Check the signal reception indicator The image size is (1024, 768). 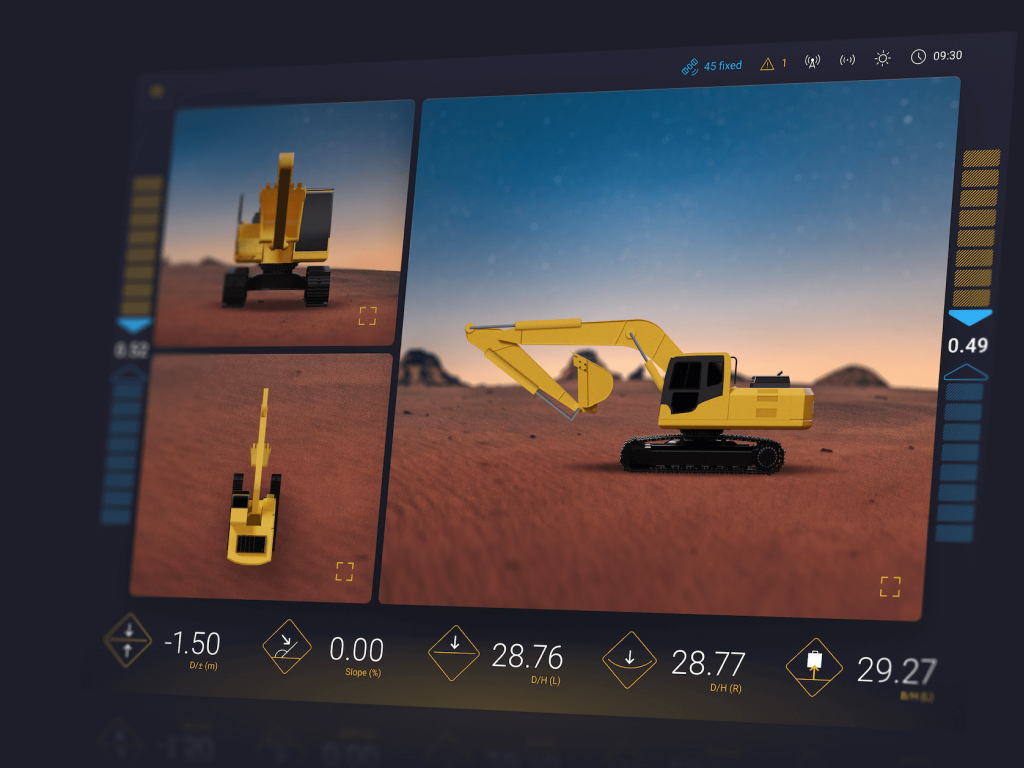[x=847, y=59]
